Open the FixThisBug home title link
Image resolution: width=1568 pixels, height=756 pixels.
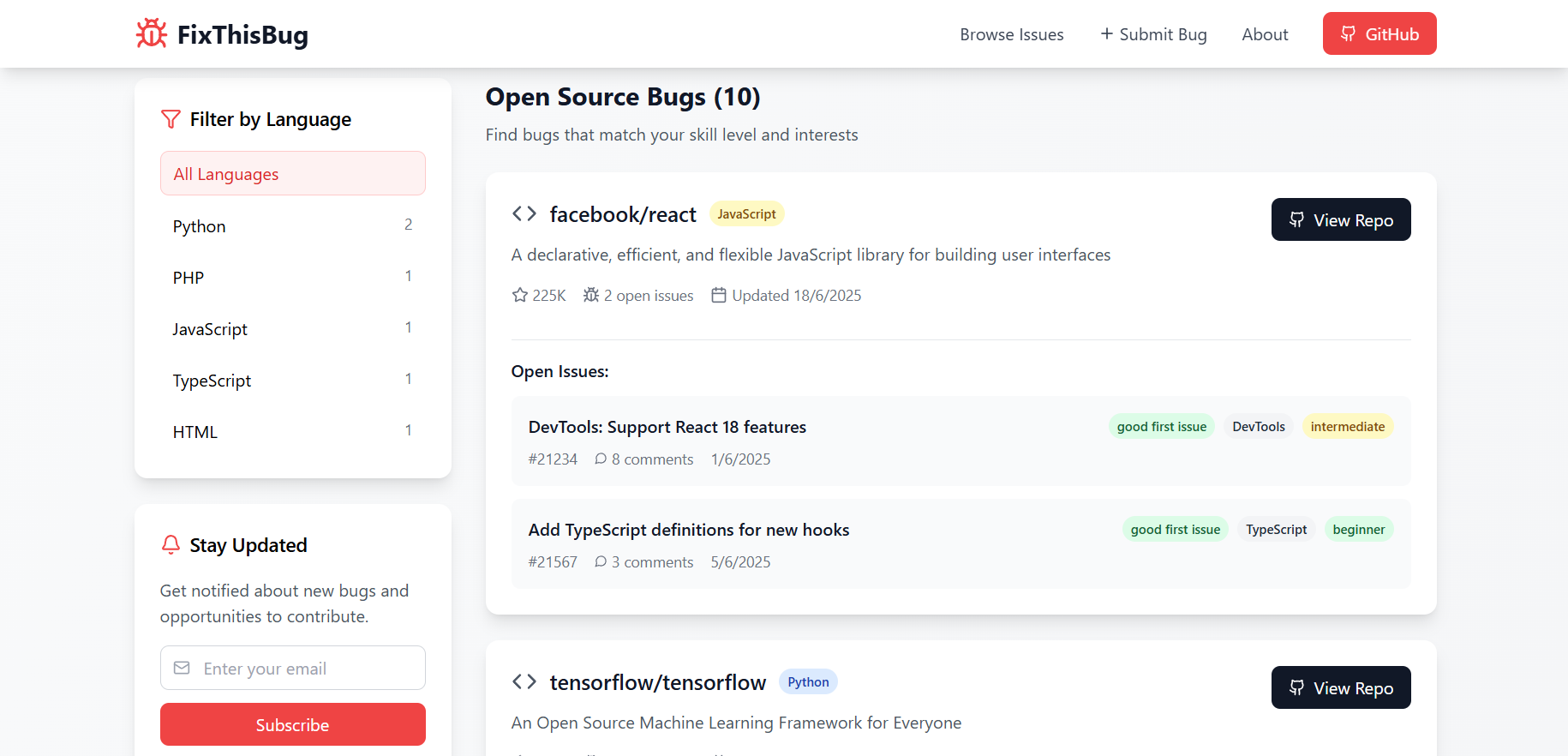(242, 34)
